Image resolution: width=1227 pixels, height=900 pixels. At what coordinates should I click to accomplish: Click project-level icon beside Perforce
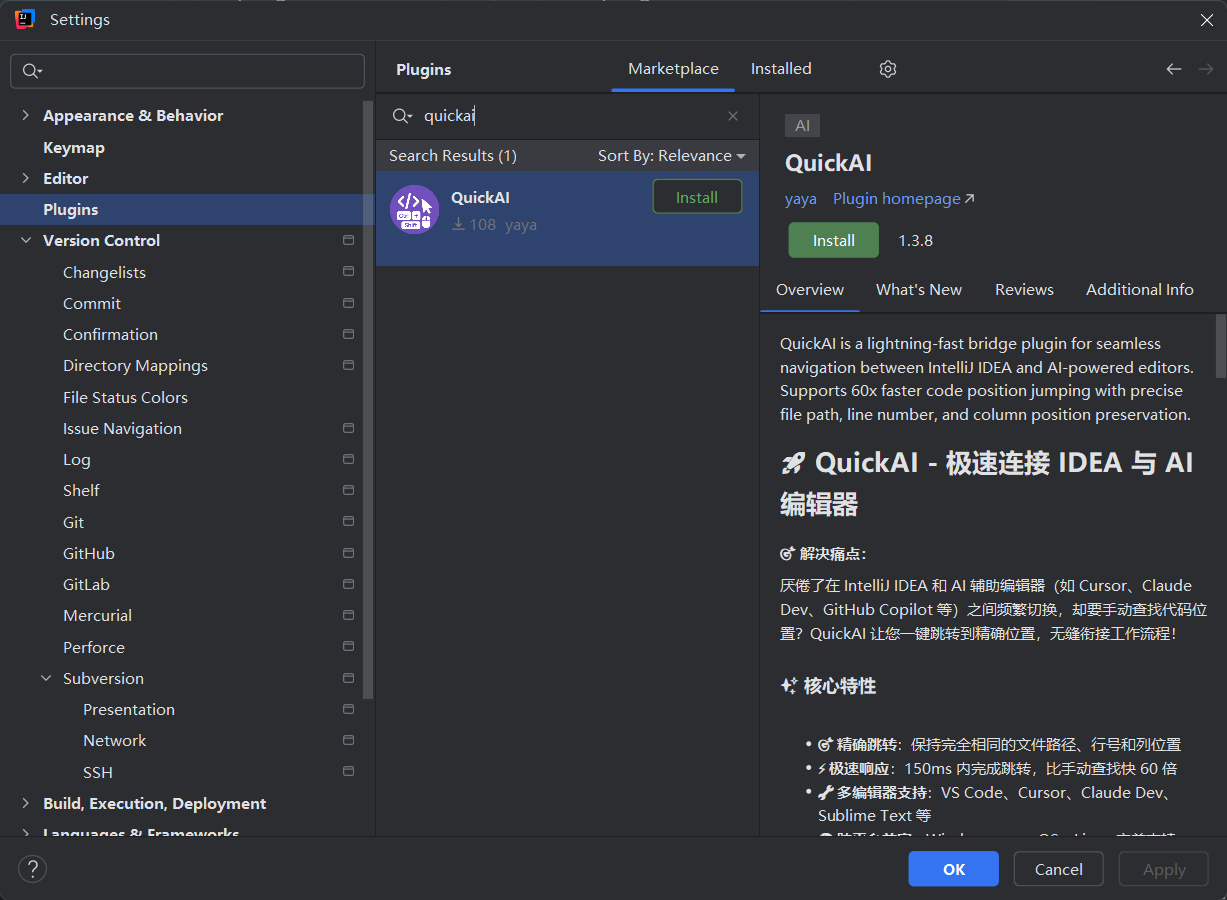point(348,647)
